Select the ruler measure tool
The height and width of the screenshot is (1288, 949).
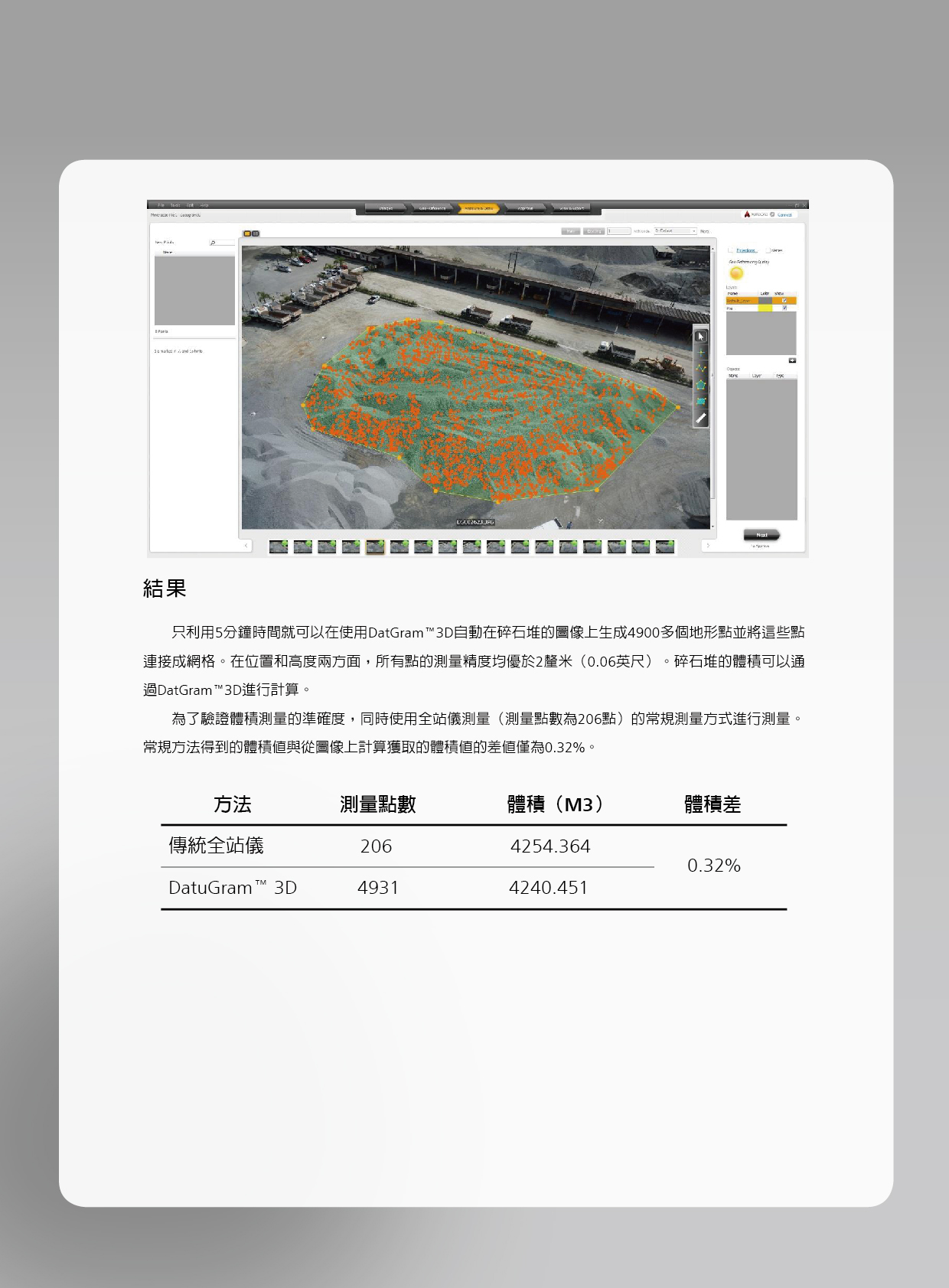pos(701,418)
